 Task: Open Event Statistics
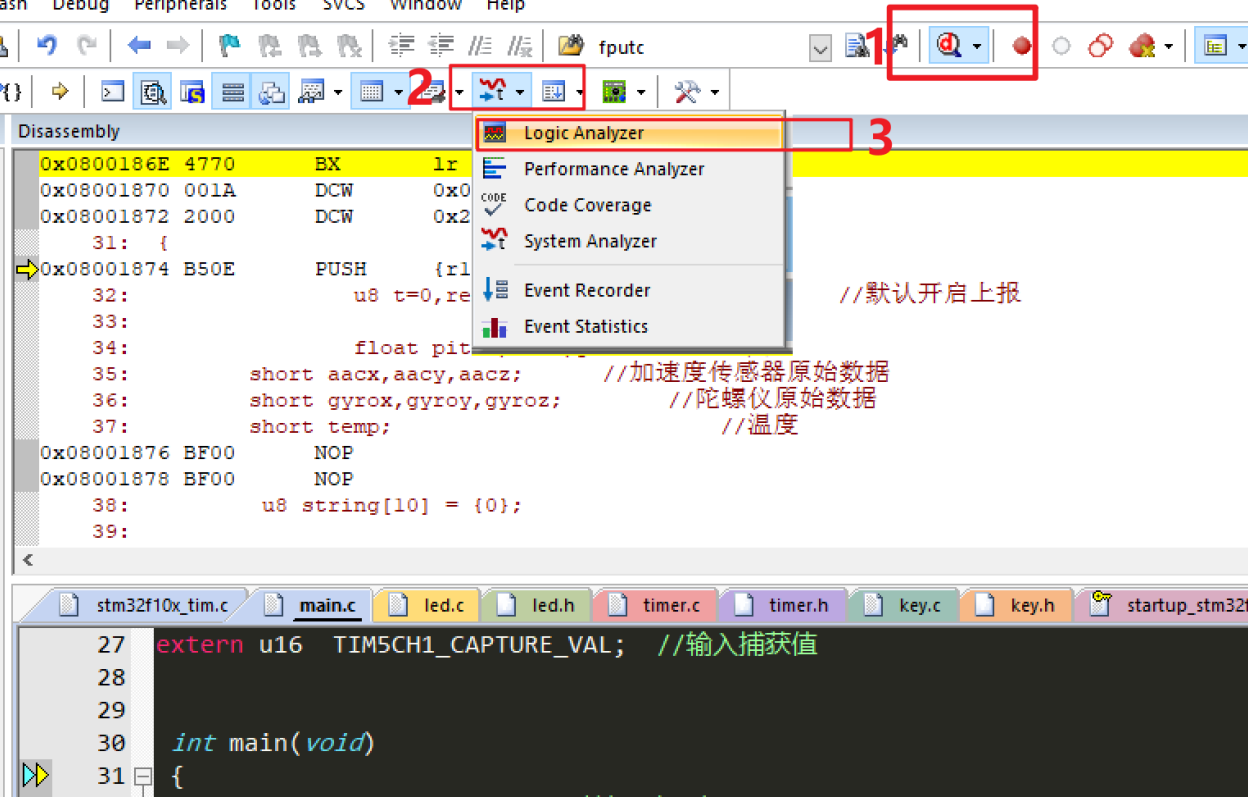(629, 326)
